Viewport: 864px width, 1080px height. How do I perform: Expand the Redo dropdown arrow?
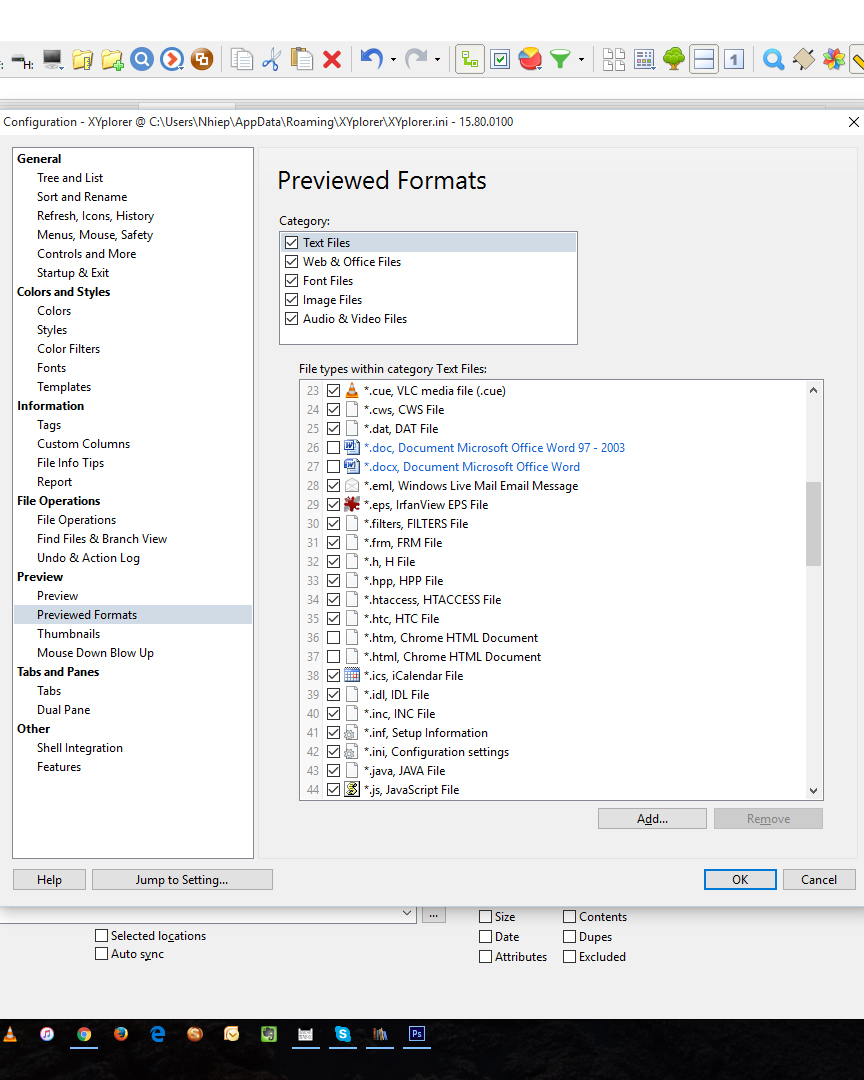tap(437, 60)
